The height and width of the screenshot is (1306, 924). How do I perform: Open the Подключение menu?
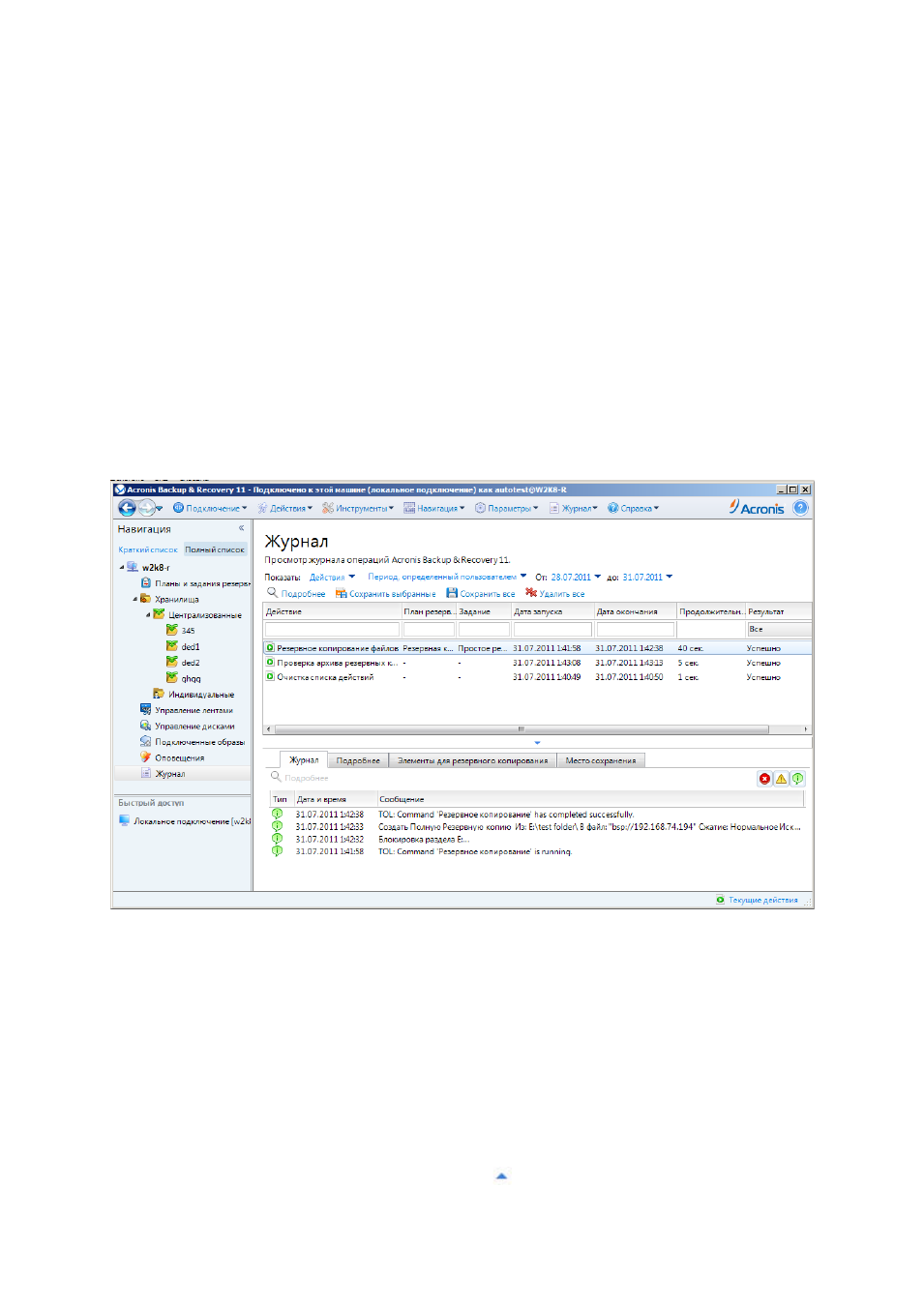[210, 508]
